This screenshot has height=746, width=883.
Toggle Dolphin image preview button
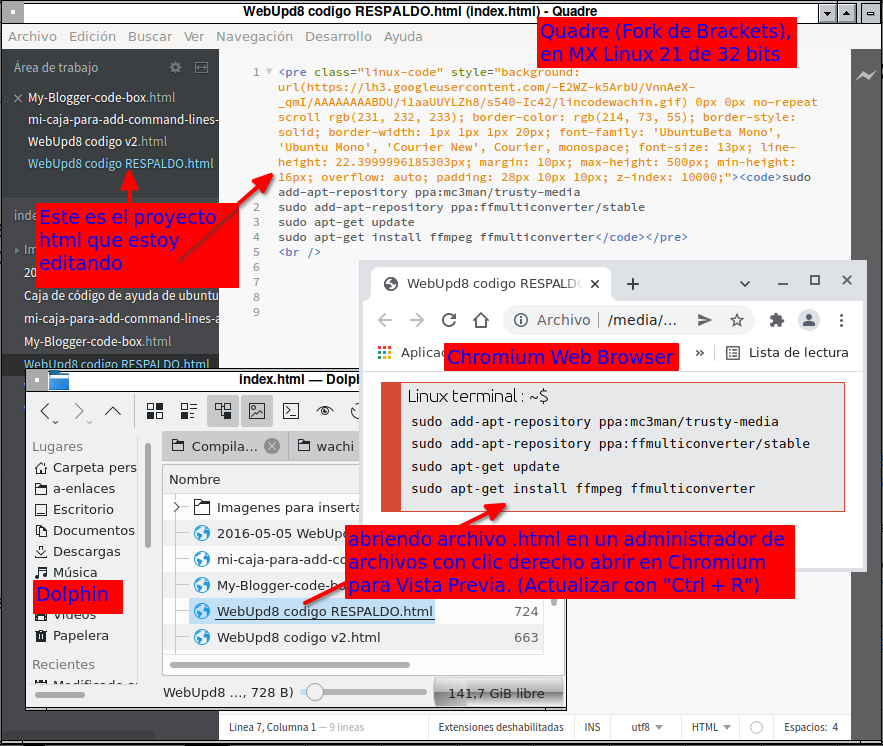tap(257, 411)
